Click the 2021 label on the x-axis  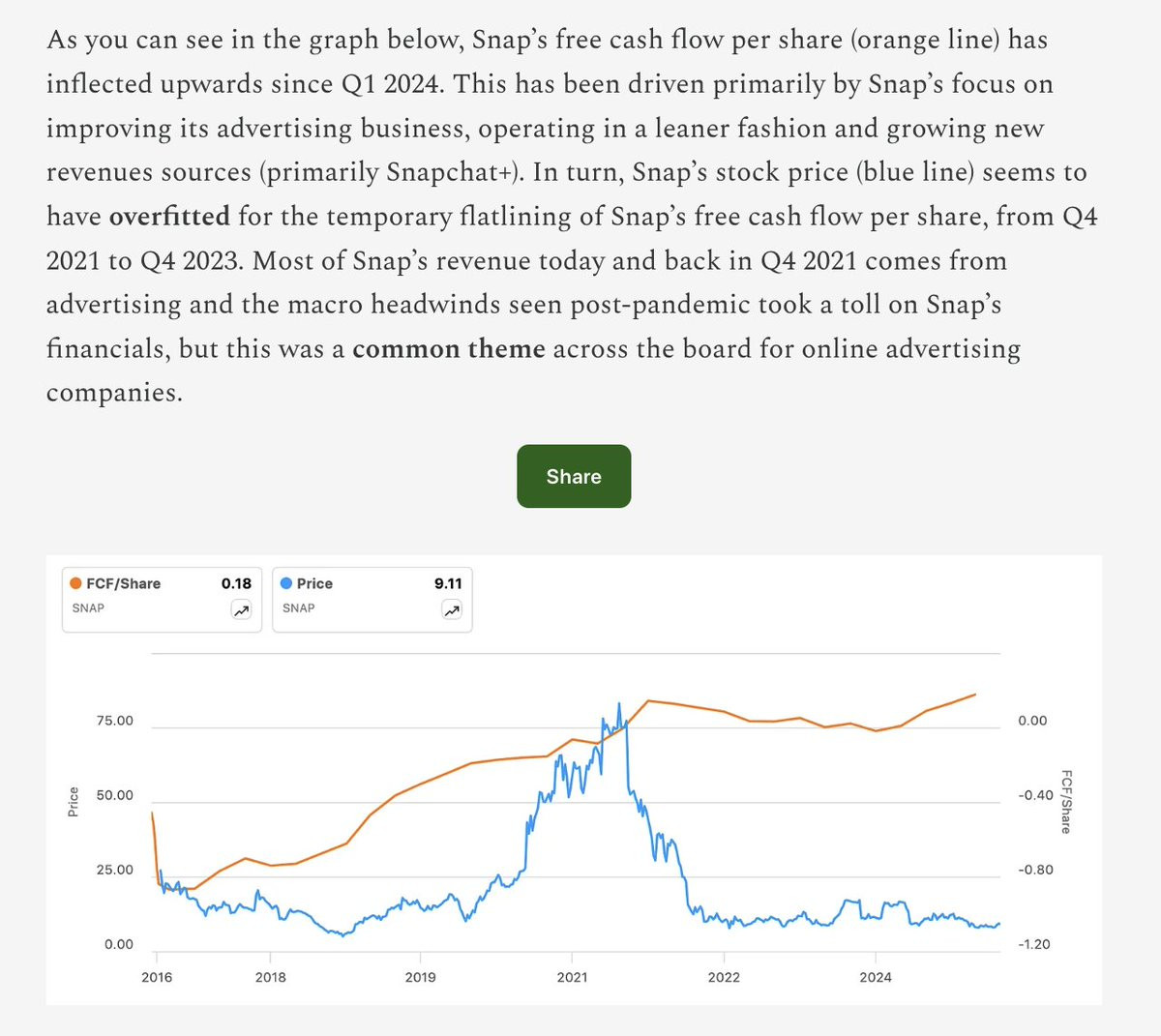point(572,977)
